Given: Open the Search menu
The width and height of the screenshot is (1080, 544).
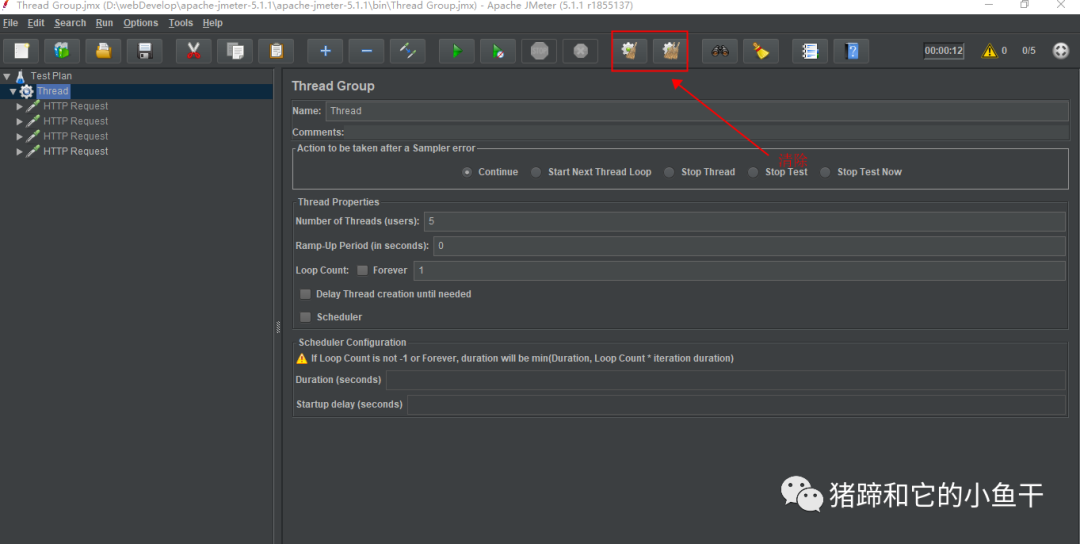Looking at the screenshot, I should [x=70, y=23].
